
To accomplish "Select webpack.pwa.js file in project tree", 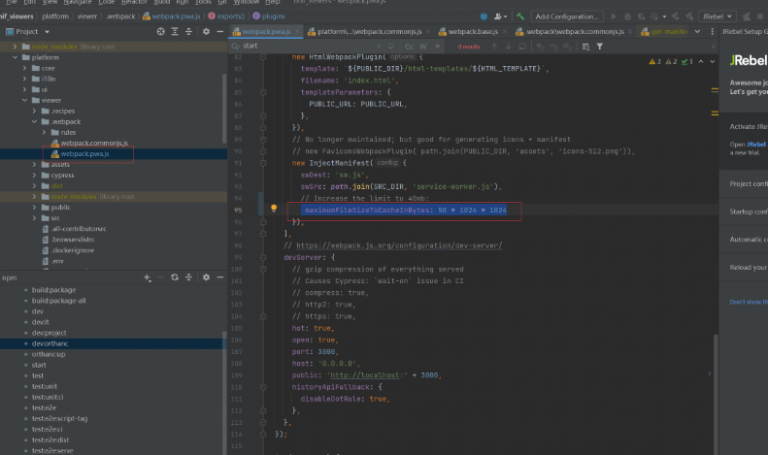I will coord(84,154).
